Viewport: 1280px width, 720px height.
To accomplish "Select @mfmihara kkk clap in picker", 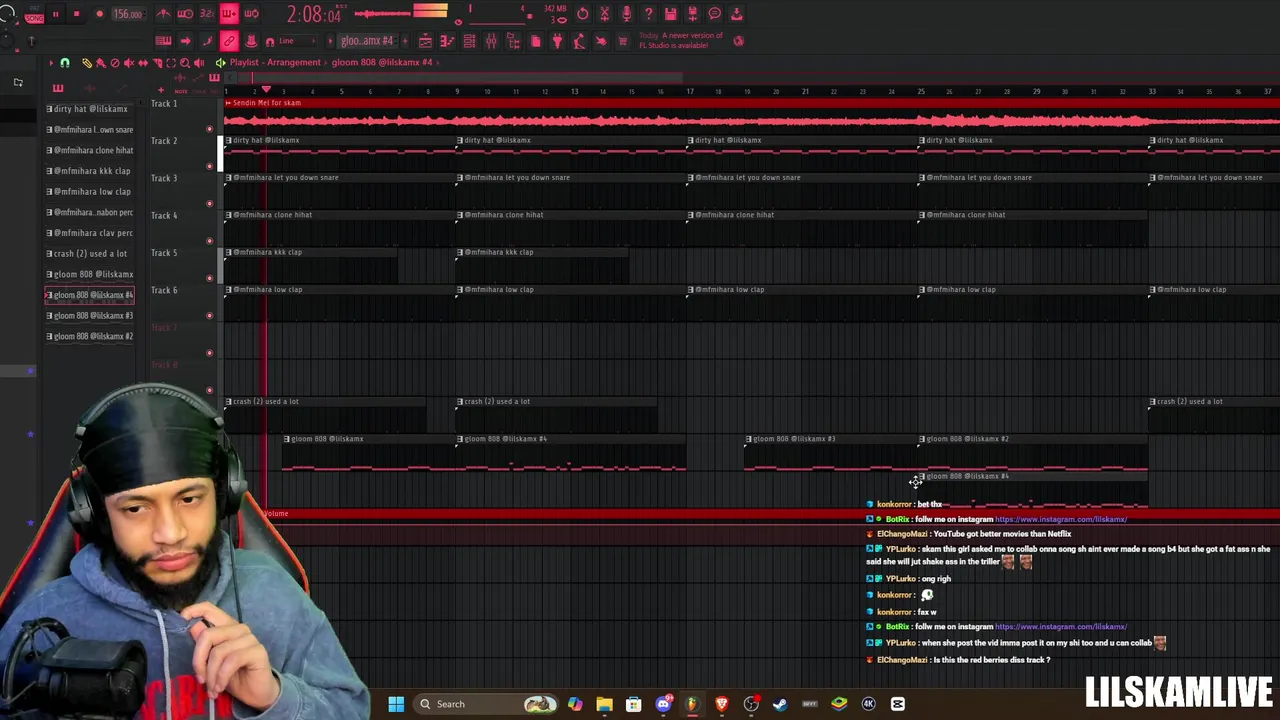I will (x=88, y=171).
